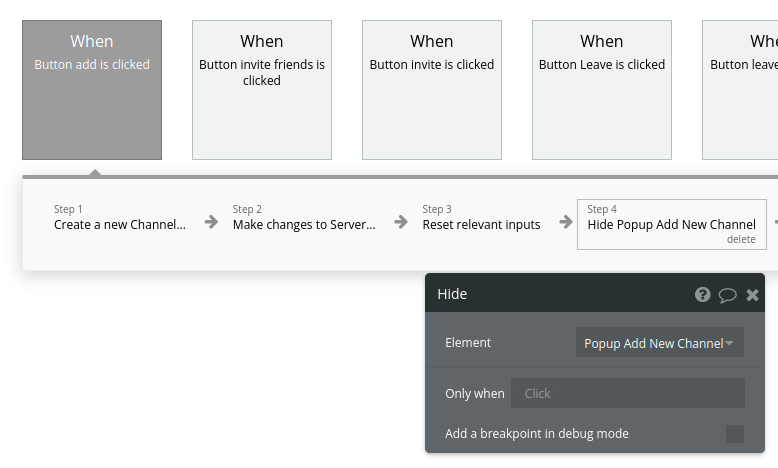The width and height of the screenshot is (778, 468).
Task: Click the arrow between Step 3 and Step 4
Action: 558,222
